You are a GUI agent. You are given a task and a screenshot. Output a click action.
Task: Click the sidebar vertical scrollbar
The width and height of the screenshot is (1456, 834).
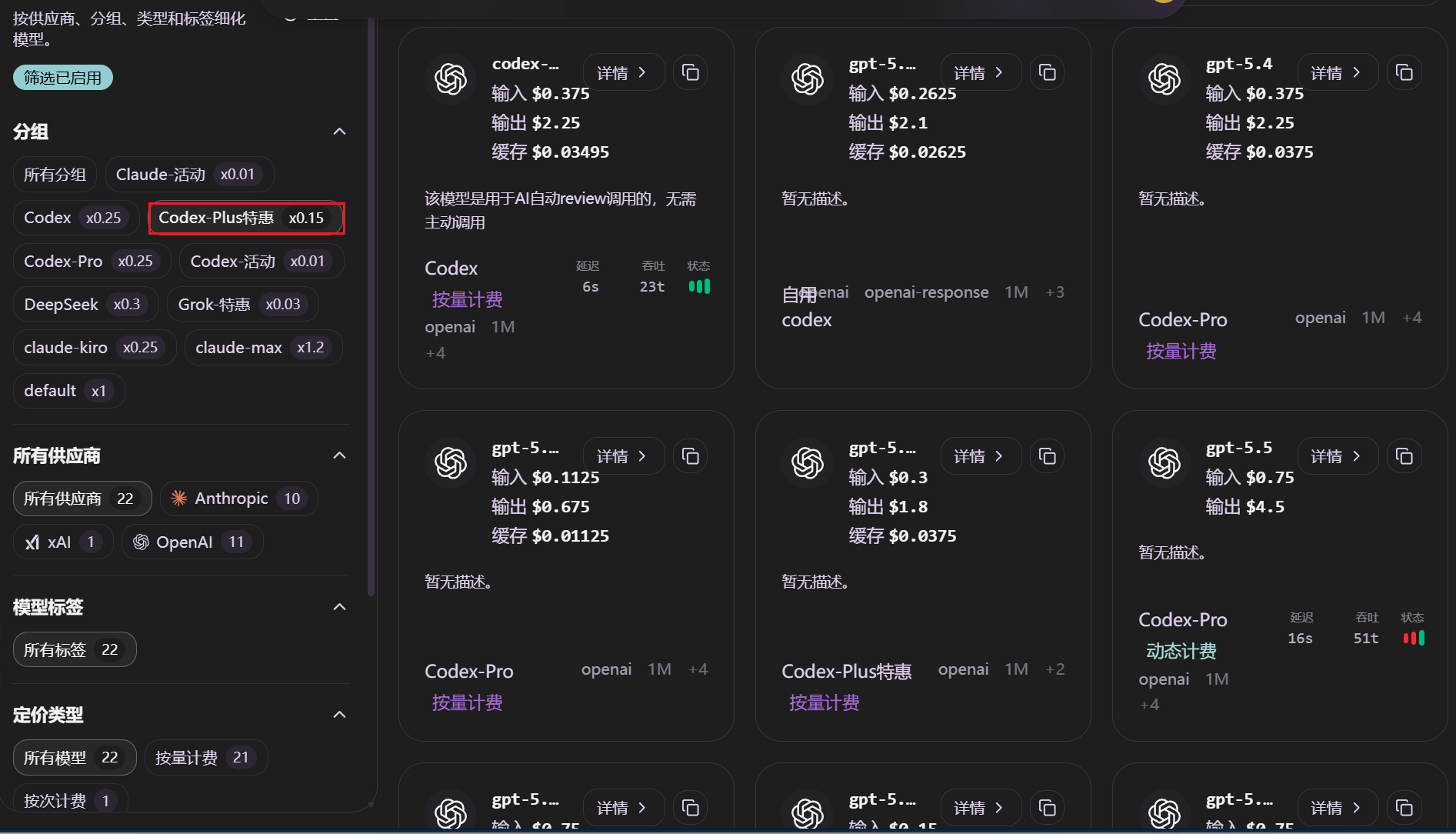point(371,308)
